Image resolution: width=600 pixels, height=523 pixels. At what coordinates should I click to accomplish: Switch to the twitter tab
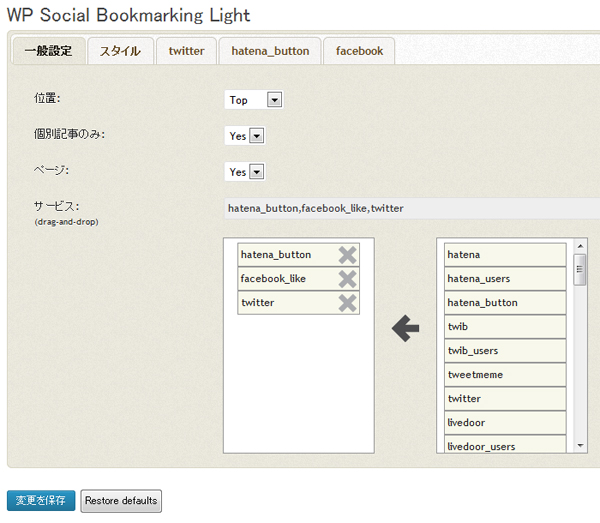tap(186, 51)
